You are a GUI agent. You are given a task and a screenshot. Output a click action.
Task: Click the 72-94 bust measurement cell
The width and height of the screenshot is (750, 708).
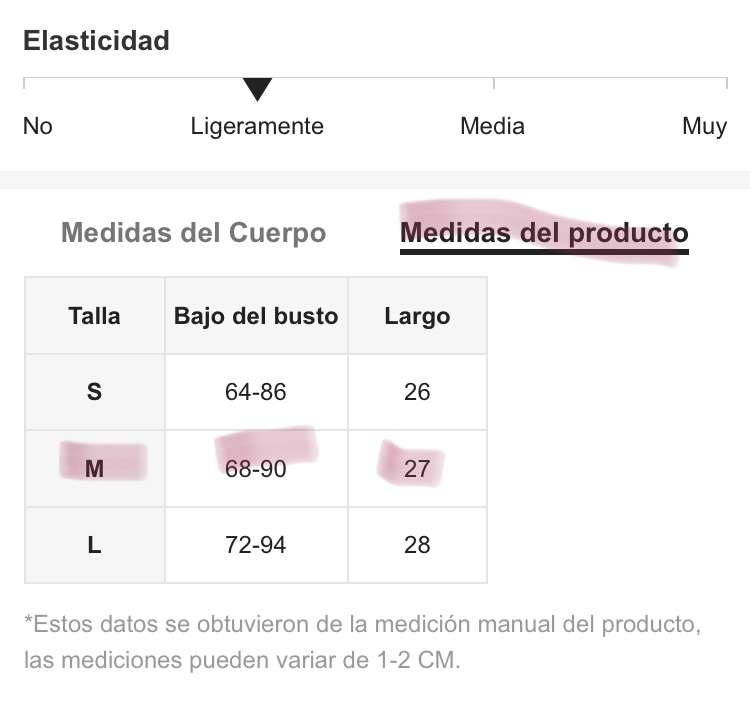256,545
